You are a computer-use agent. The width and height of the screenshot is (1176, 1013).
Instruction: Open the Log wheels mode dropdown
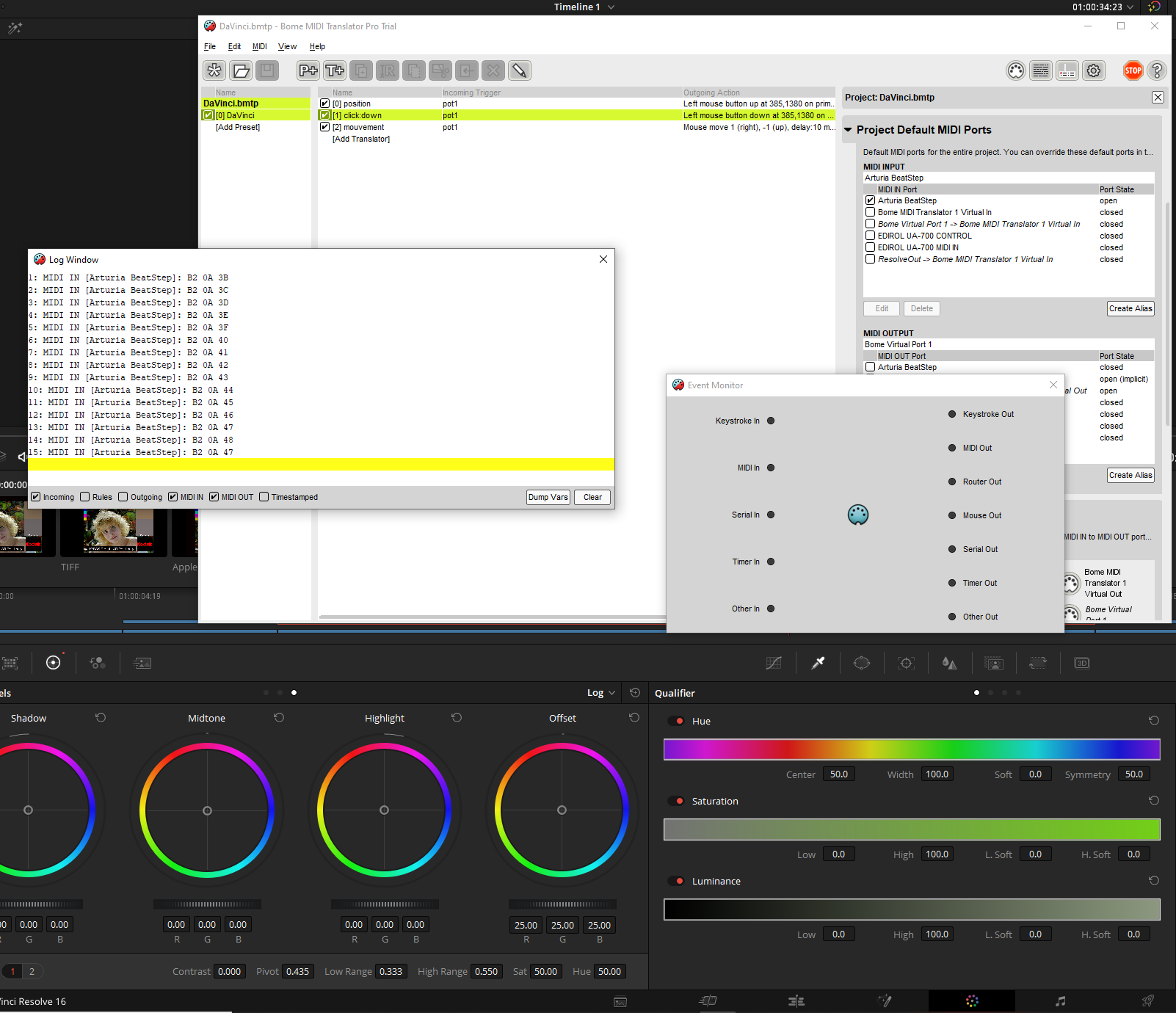pyautogui.click(x=601, y=693)
